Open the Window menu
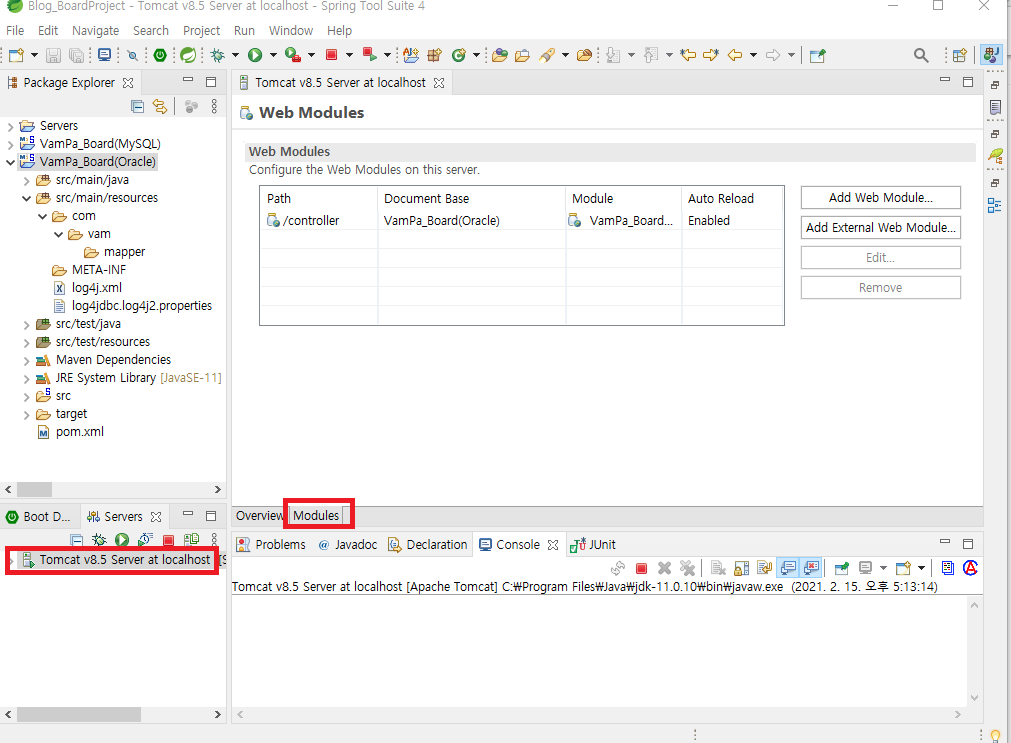The height and width of the screenshot is (743, 1011). tap(291, 30)
